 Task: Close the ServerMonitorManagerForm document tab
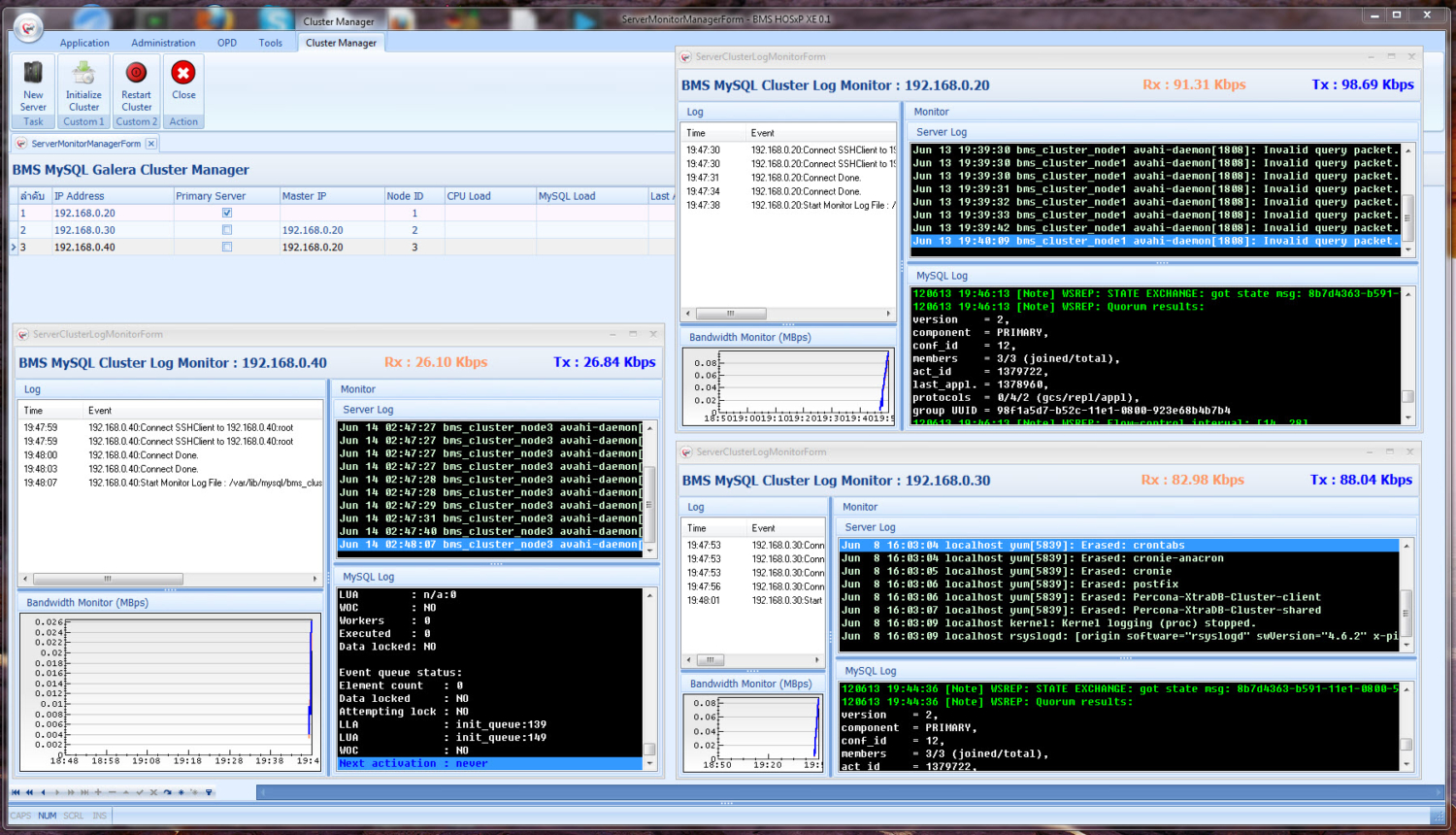click(151, 142)
